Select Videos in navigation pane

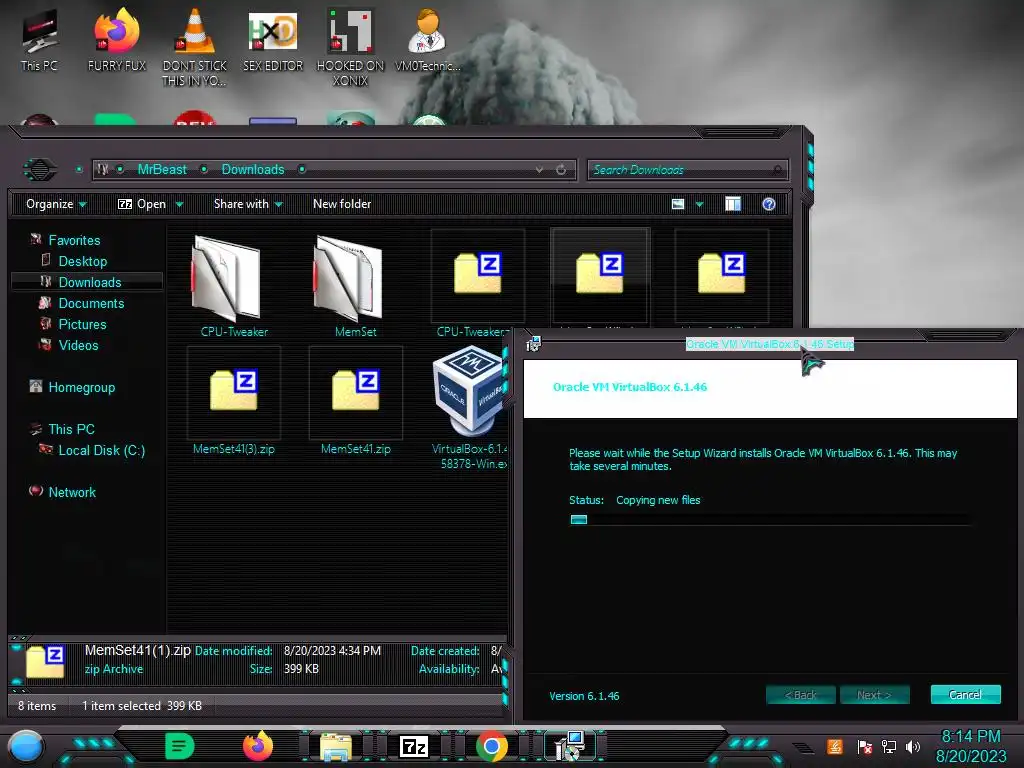pos(78,345)
